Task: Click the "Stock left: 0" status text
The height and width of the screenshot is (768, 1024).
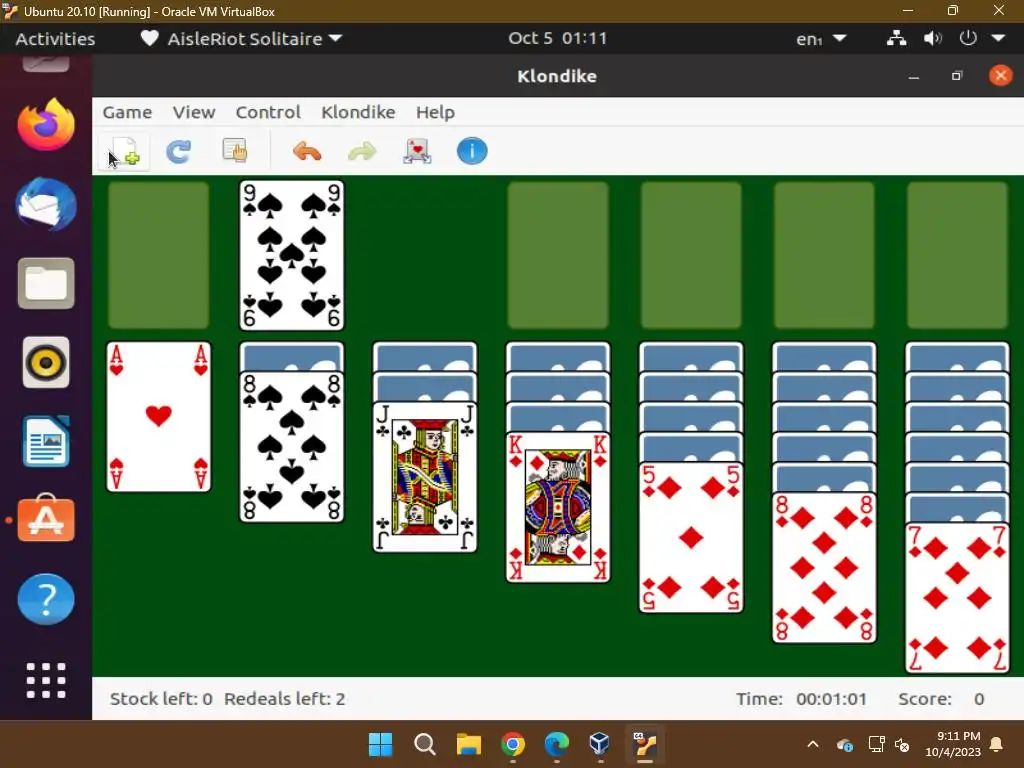Action: (x=161, y=699)
